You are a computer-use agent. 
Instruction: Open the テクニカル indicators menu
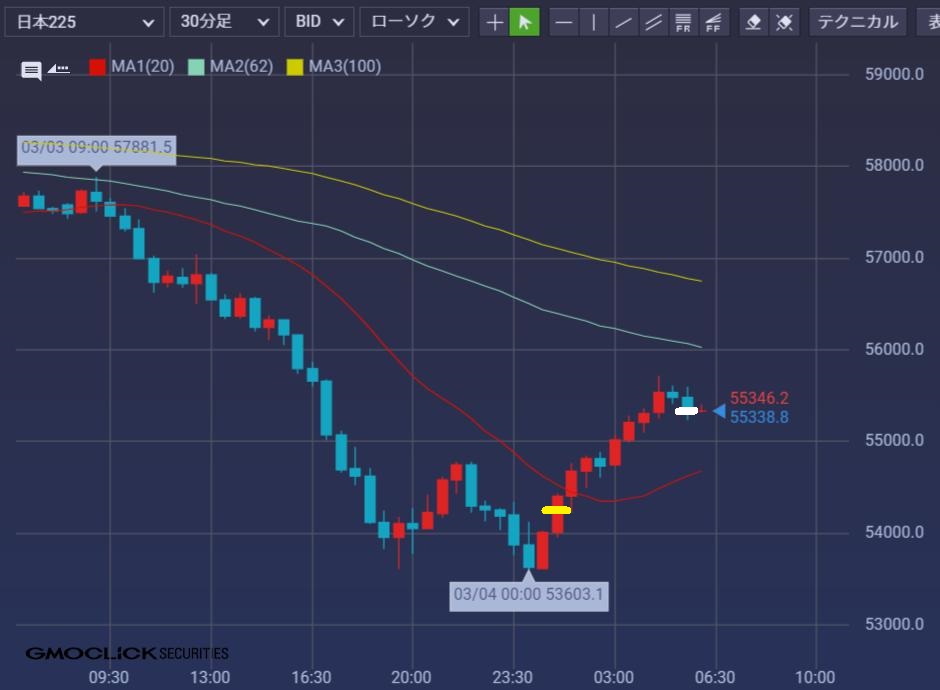pos(857,22)
